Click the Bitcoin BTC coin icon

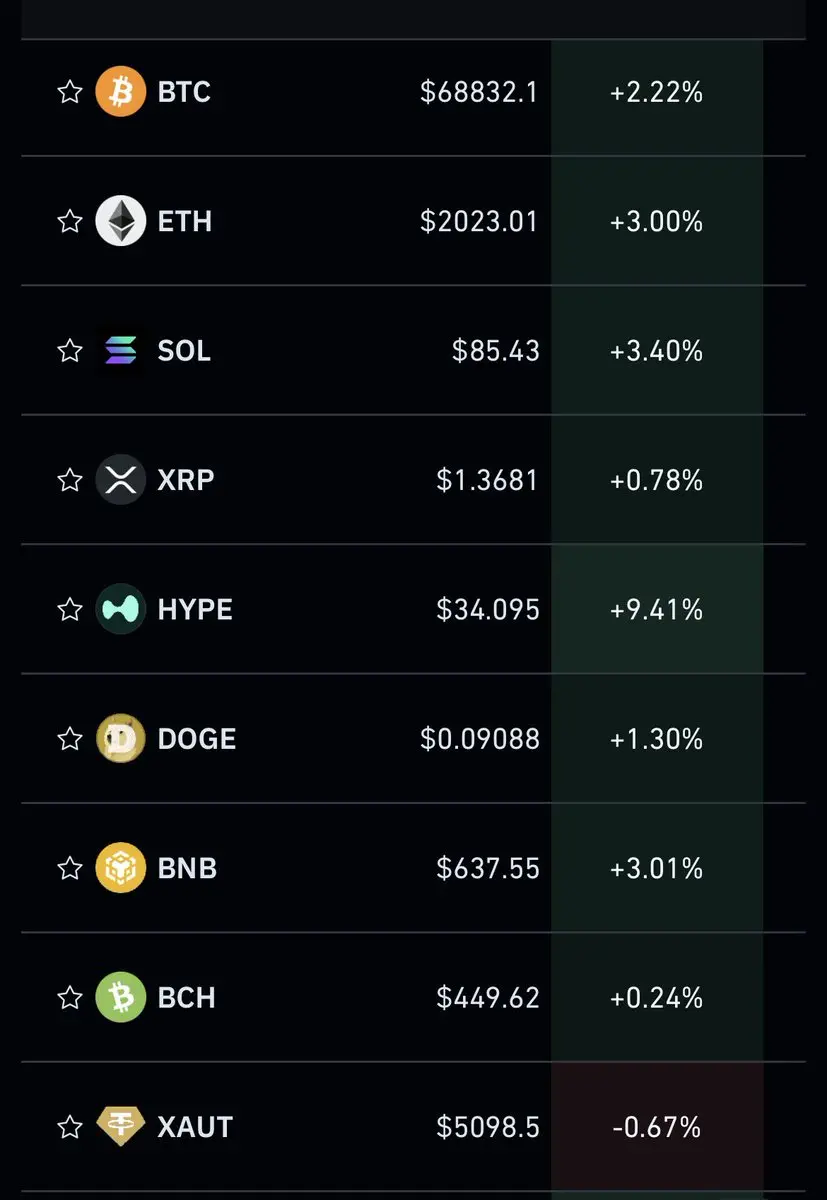tap(120, 92)
